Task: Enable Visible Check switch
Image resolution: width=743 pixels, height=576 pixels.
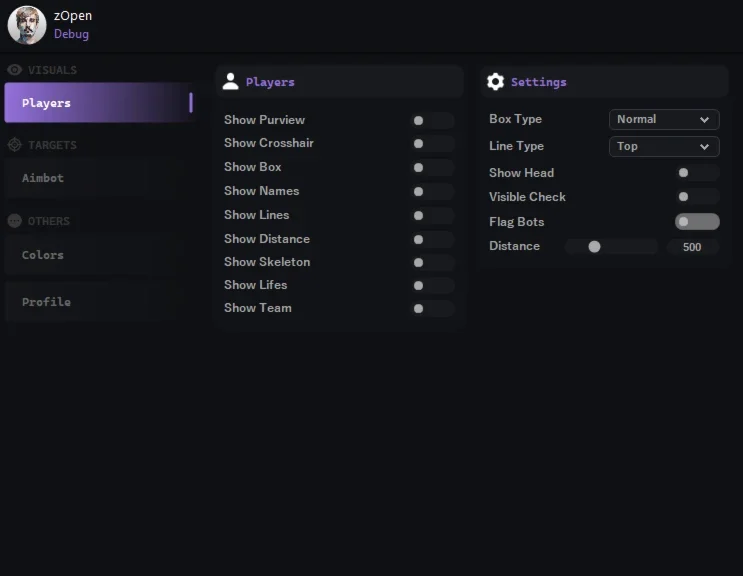Action: coord(698,197)
